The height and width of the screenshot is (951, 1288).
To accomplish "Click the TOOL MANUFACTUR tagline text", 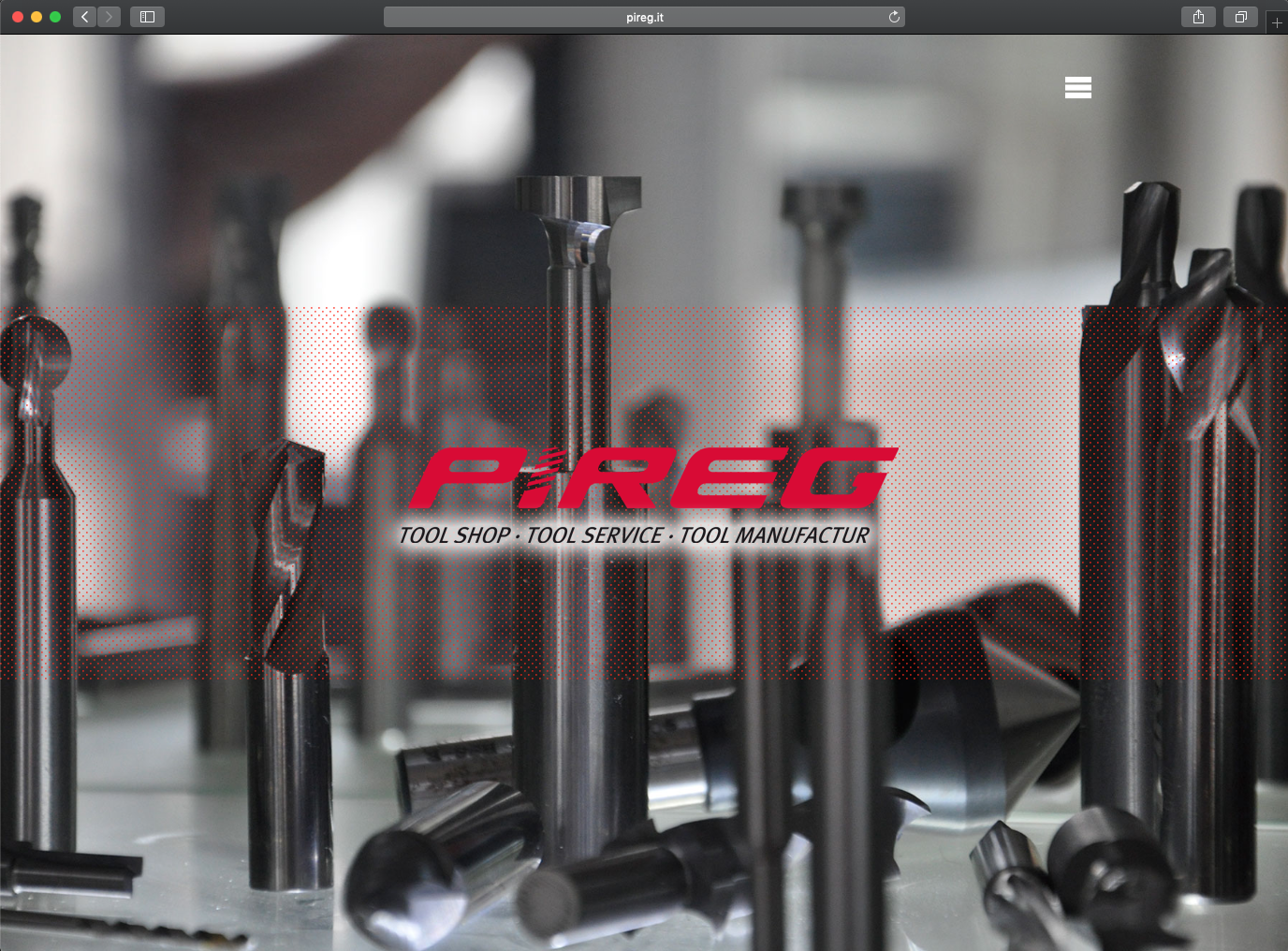I will (x=774, y=535).
